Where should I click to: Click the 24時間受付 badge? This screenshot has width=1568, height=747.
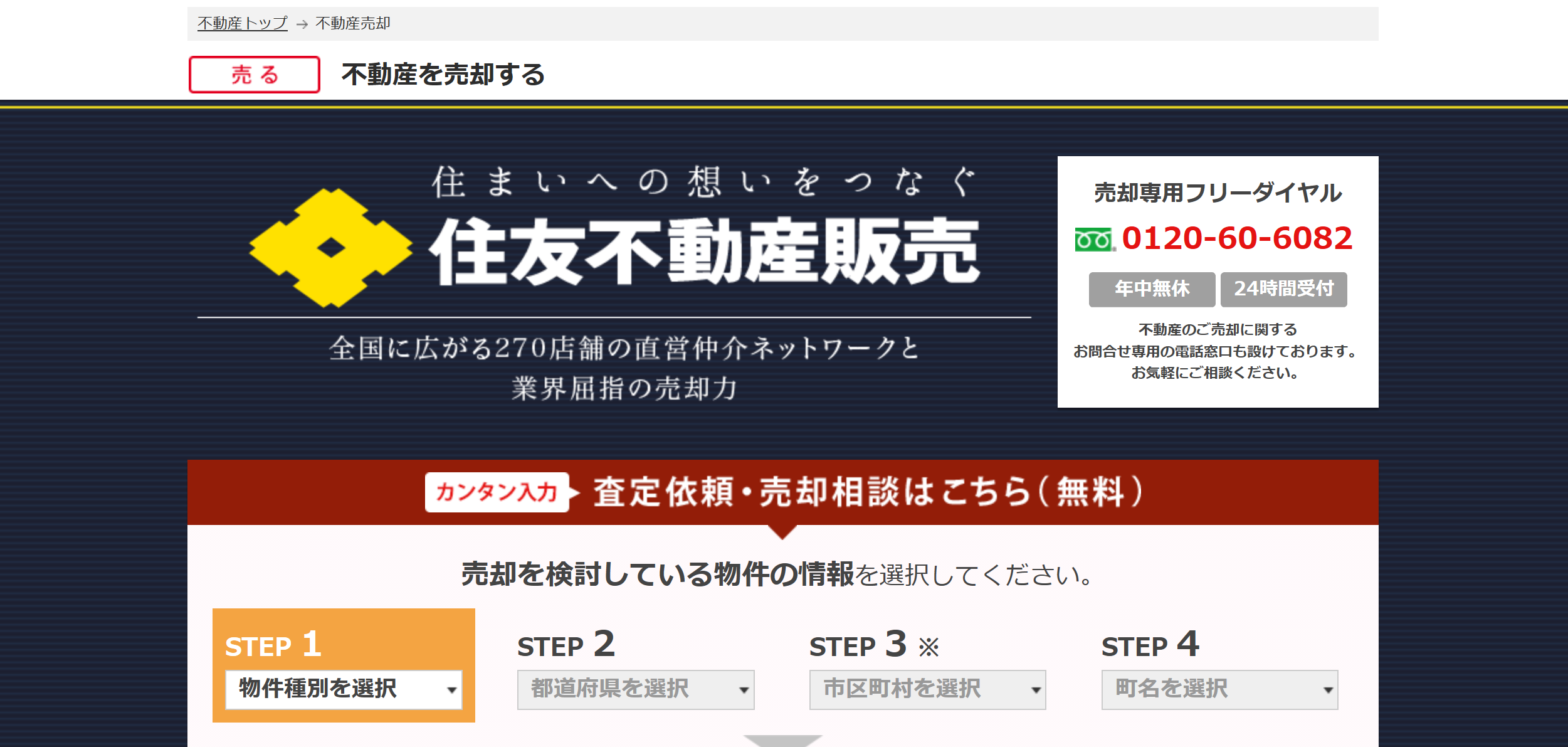(x=1283, y=289)
